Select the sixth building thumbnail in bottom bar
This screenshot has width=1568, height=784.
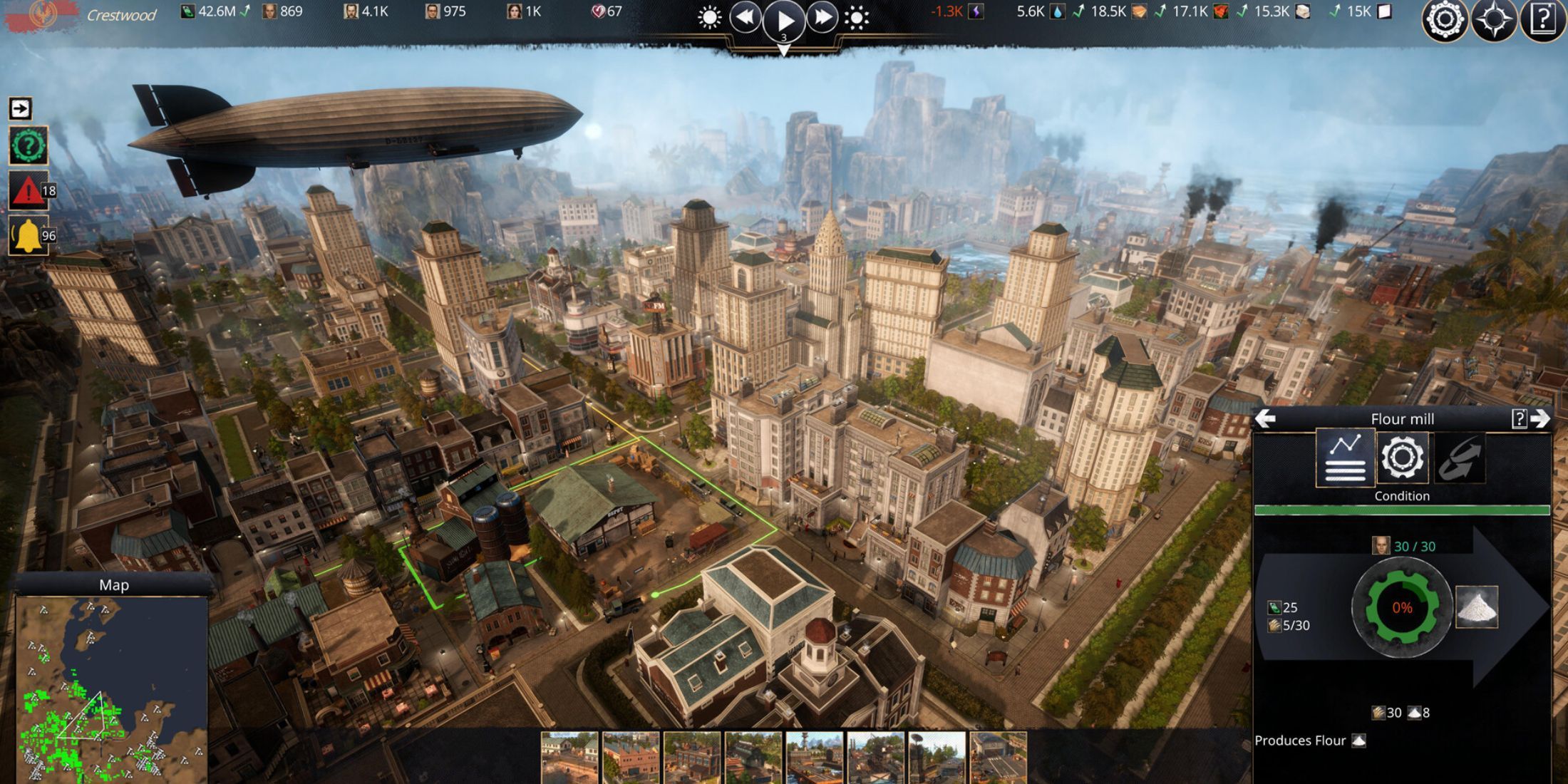click(875, 758)
